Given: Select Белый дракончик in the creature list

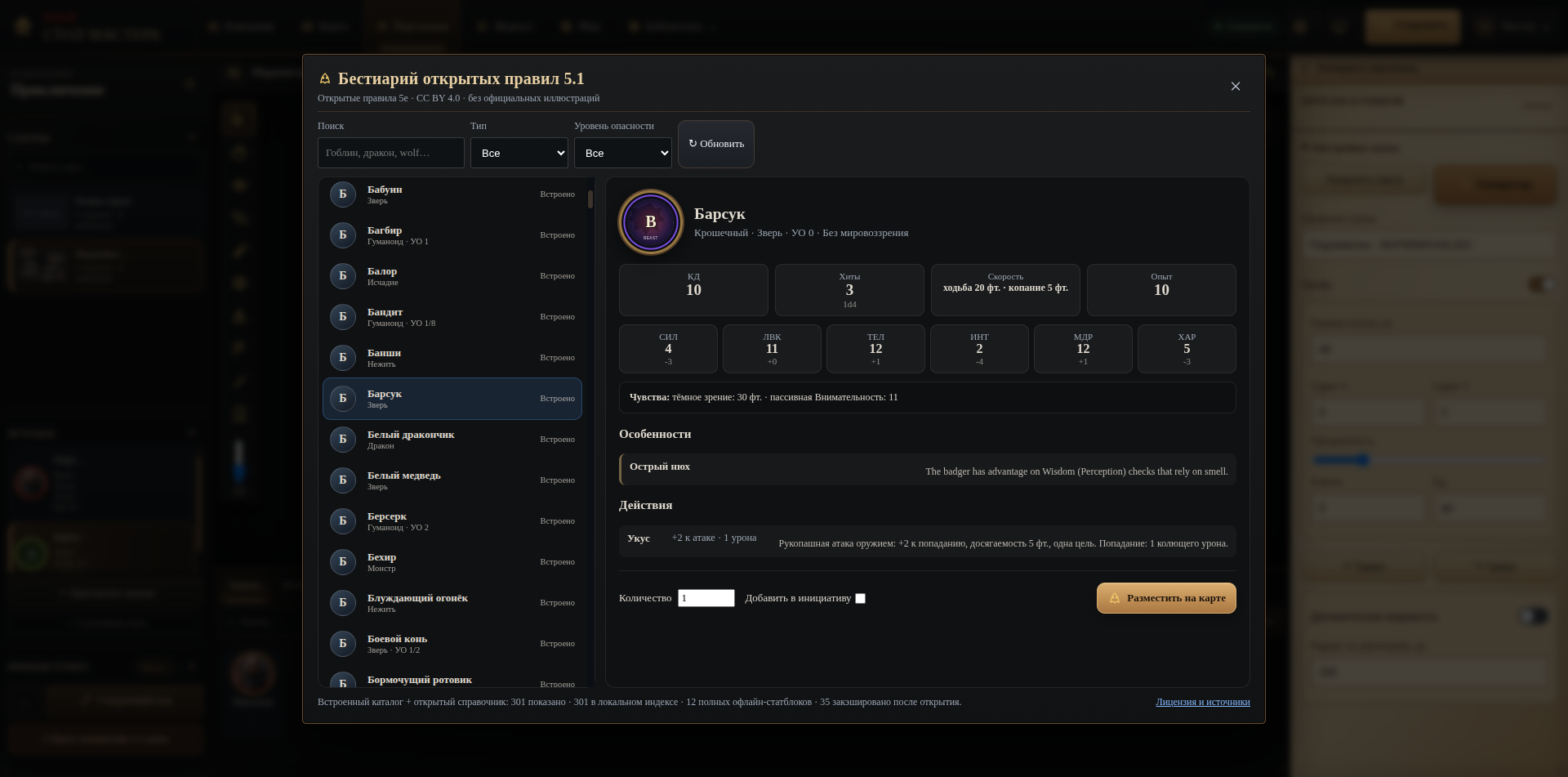Looking at the screenshot, I should click(x=452, y=440).
